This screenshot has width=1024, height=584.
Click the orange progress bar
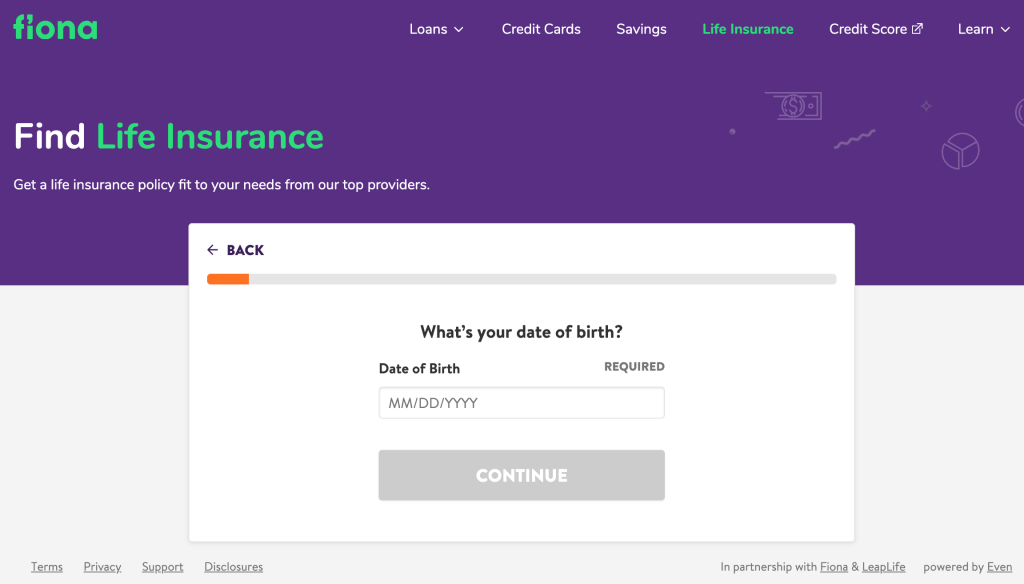(228, 279)
